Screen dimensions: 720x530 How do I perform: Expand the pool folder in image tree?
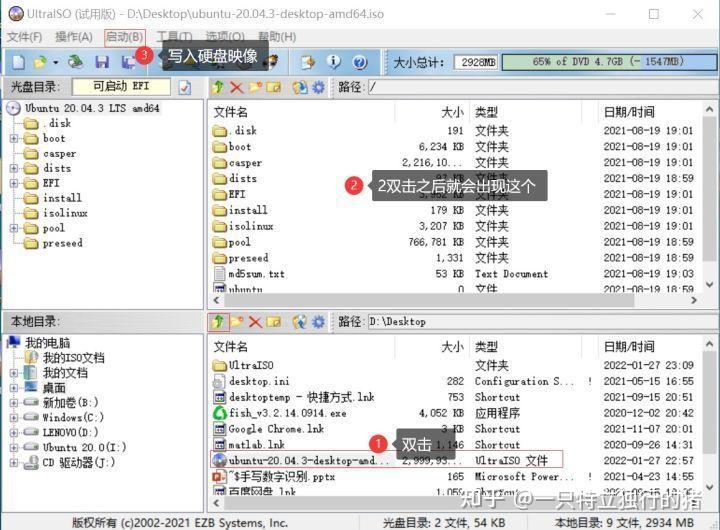click(14, 228)
